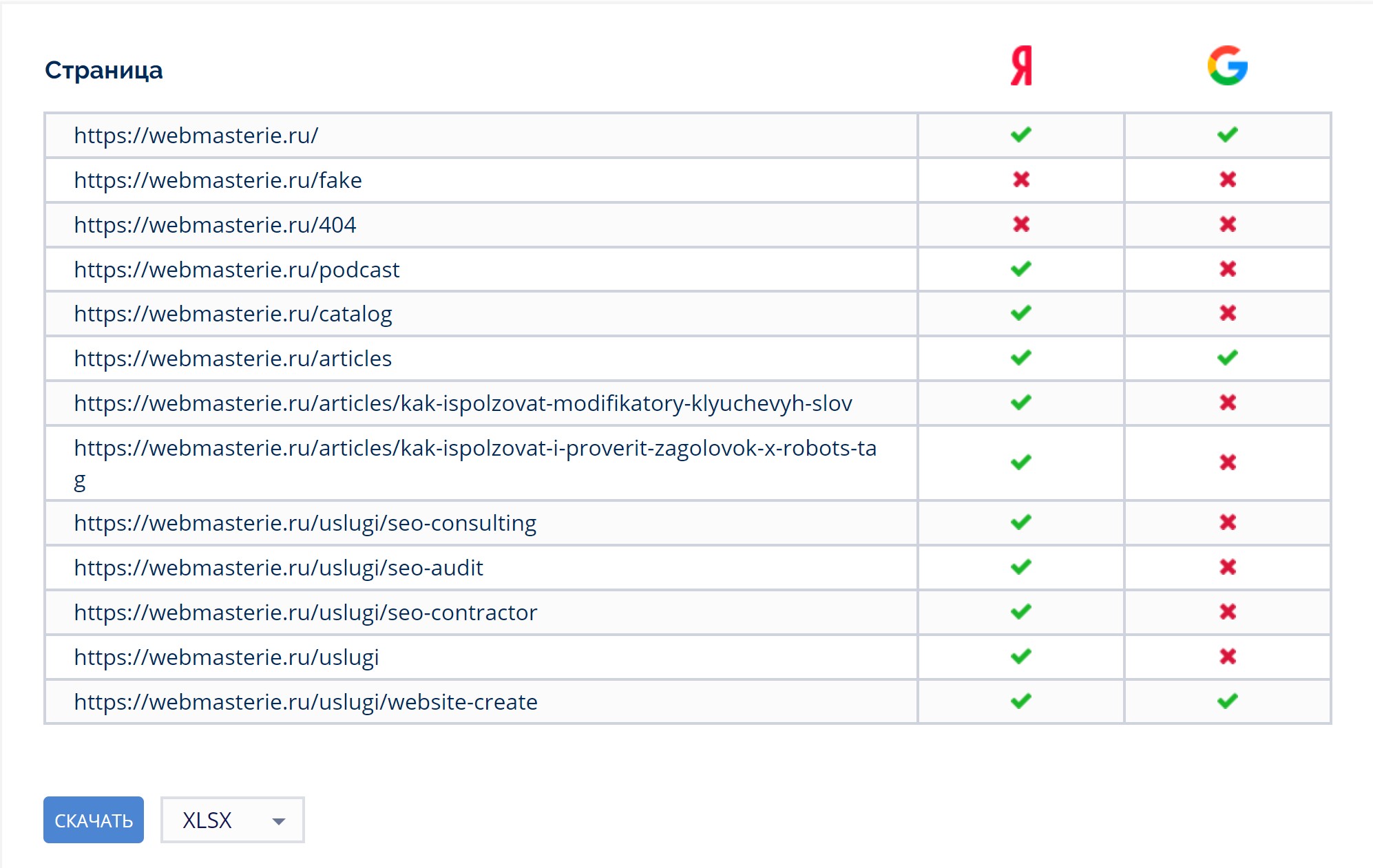Click the Google logo column header
The width and height of the screenshot is (1373, 868).
(1227, 66)
